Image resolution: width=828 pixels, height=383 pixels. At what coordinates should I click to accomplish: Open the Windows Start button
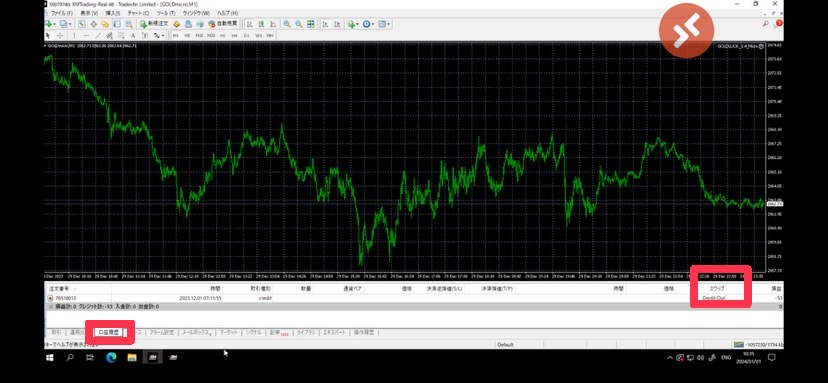[50, 358]
